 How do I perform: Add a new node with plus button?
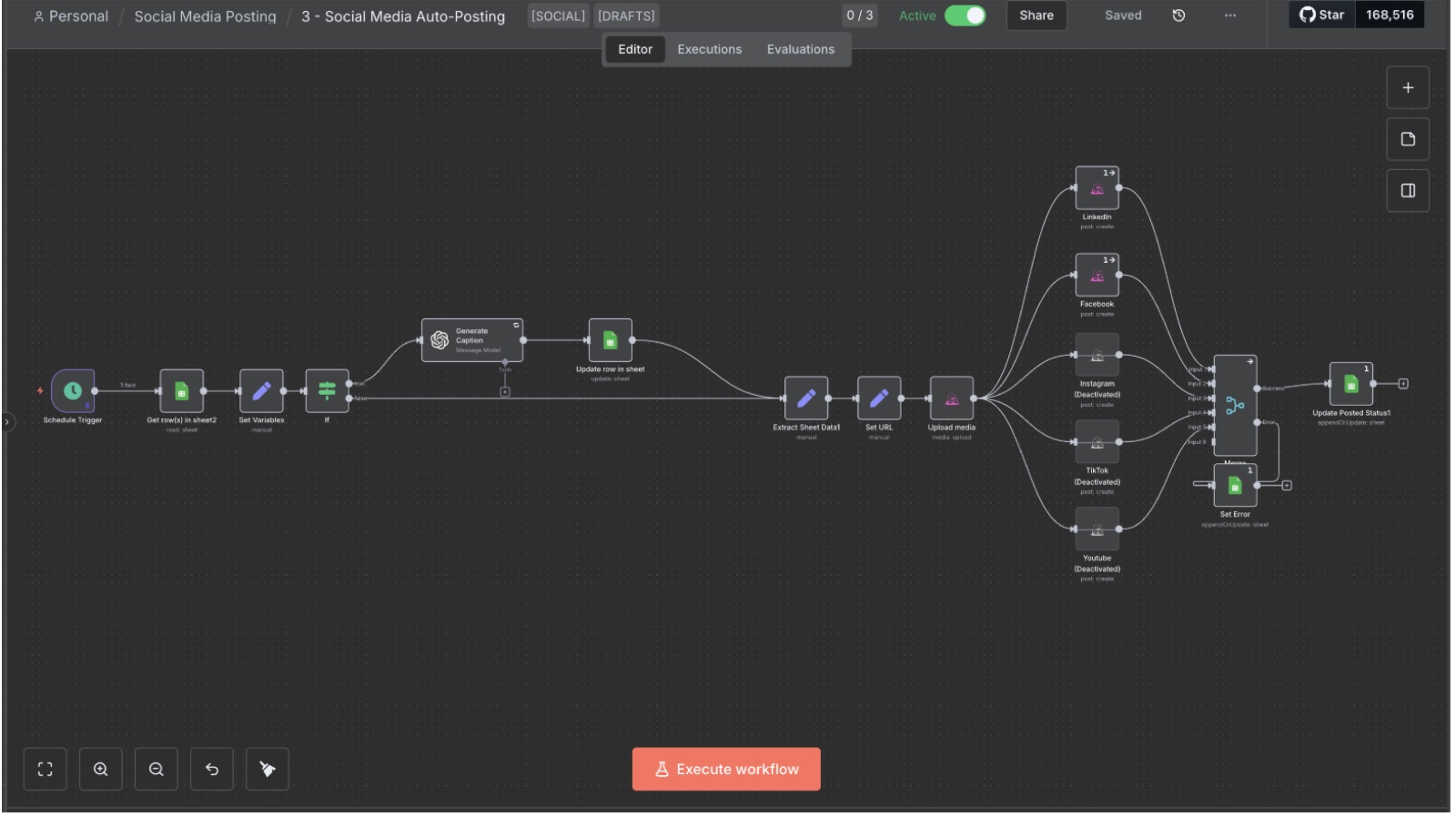pyautogui.click(x=1408, y=88)
